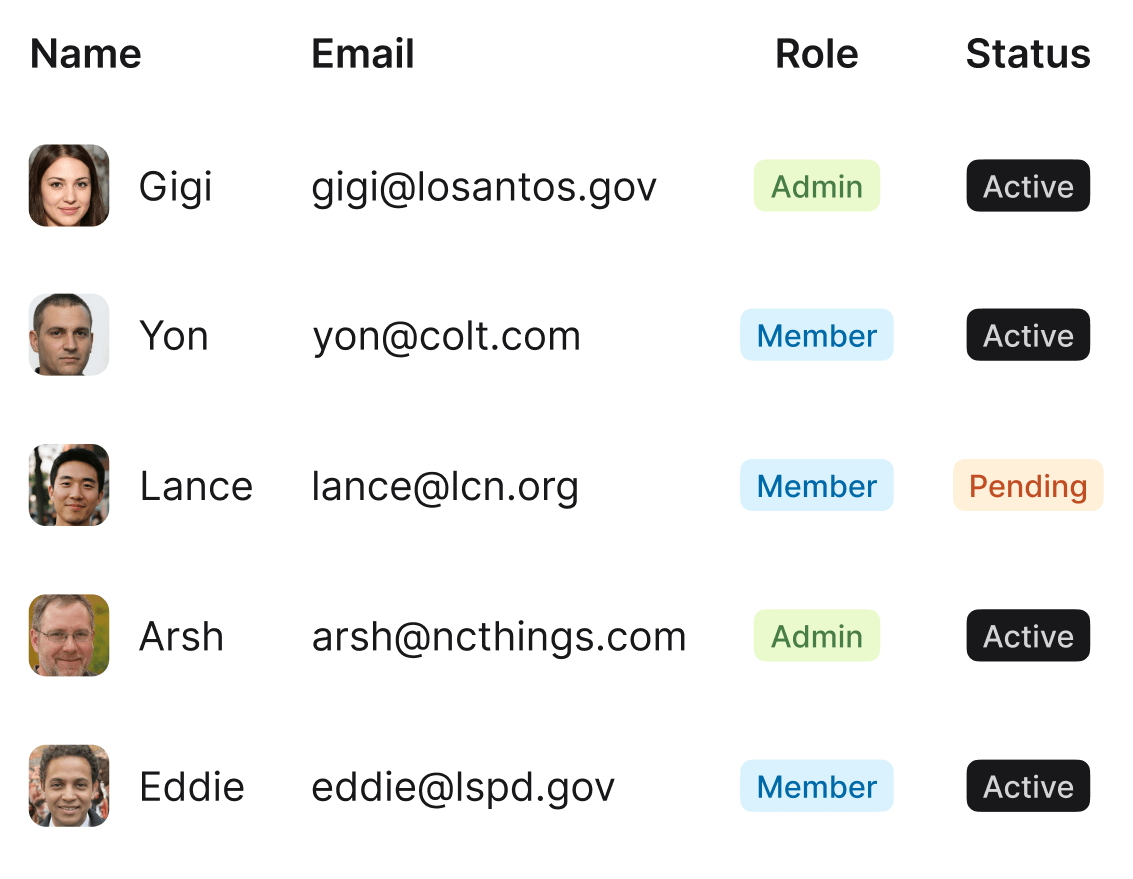This screenshot has height=879, width=1133.
Task: Select Arsh's avatar photo
Action: 69,636
